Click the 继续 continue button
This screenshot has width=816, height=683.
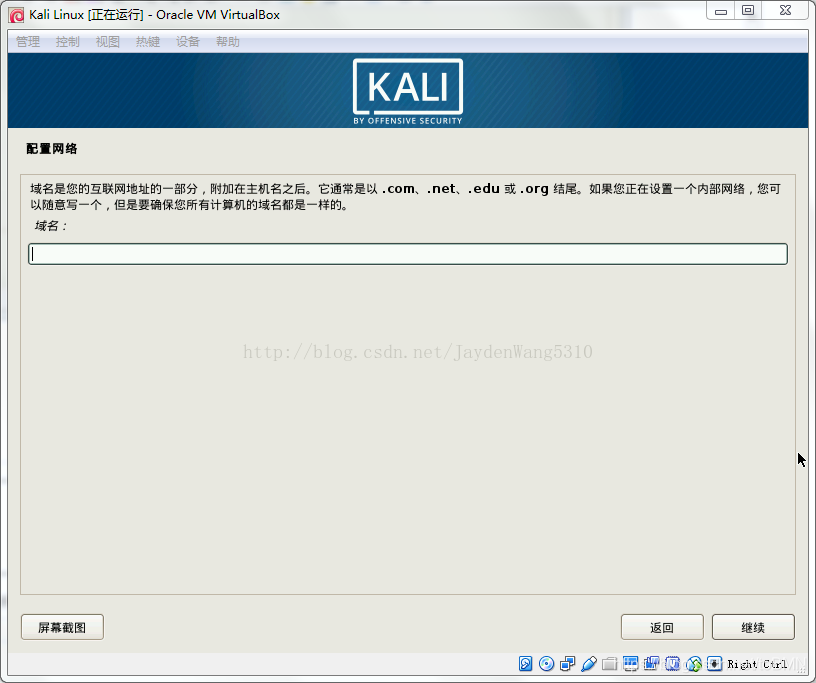tap(753, 627)
